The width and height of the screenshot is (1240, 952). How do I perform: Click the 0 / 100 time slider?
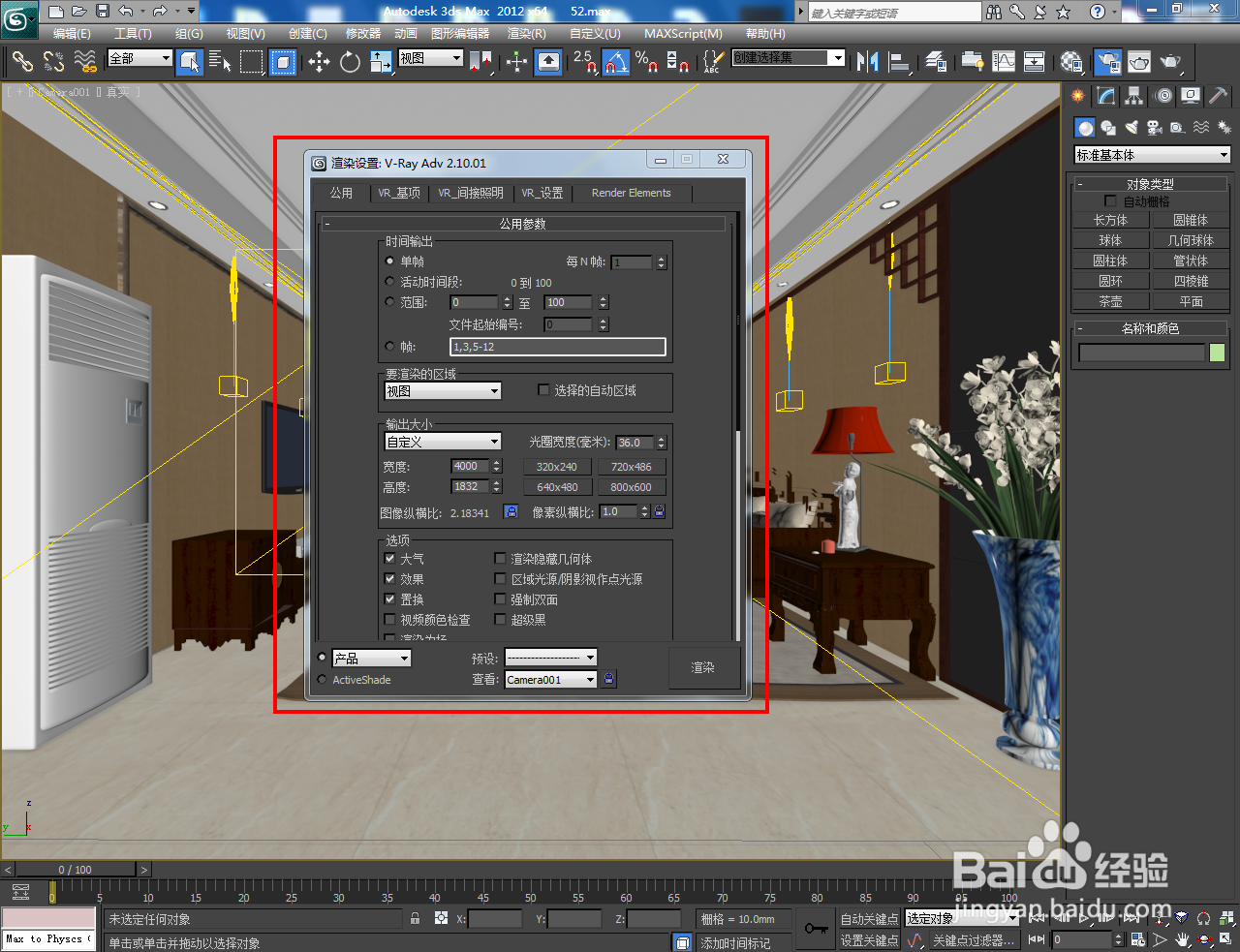(76, 870)
